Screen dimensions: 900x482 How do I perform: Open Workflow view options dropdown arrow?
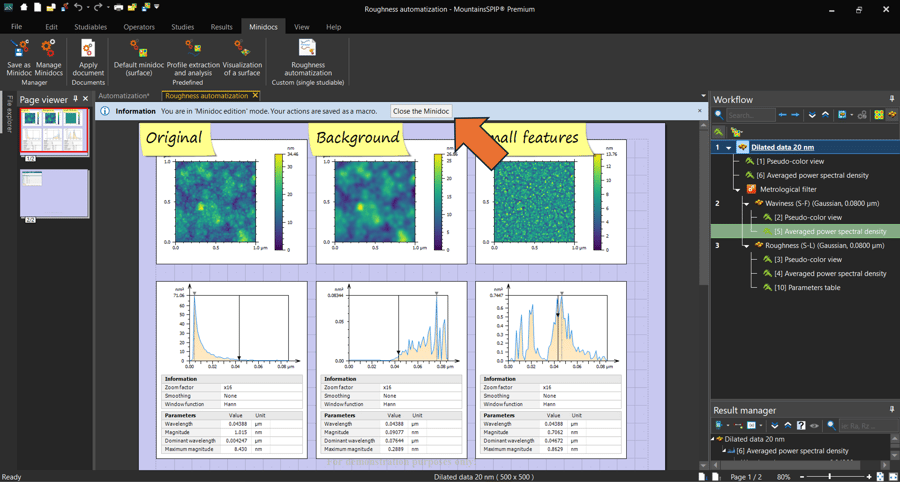851,115
